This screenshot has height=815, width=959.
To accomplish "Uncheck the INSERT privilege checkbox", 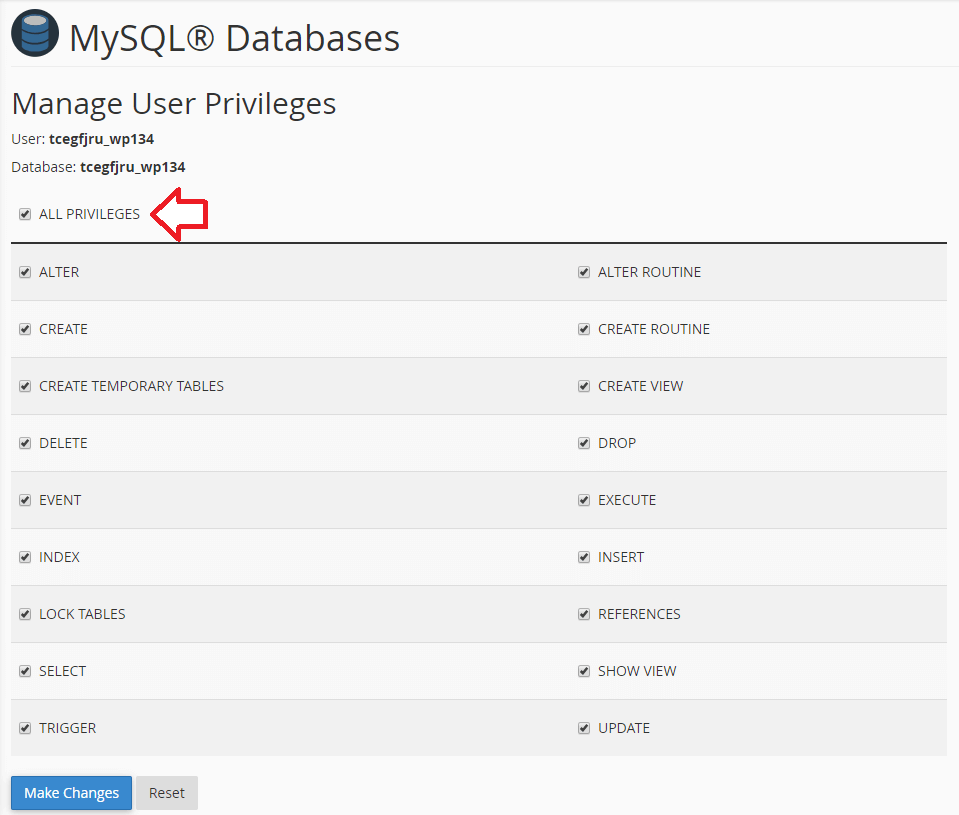I will tap(584, 557).
